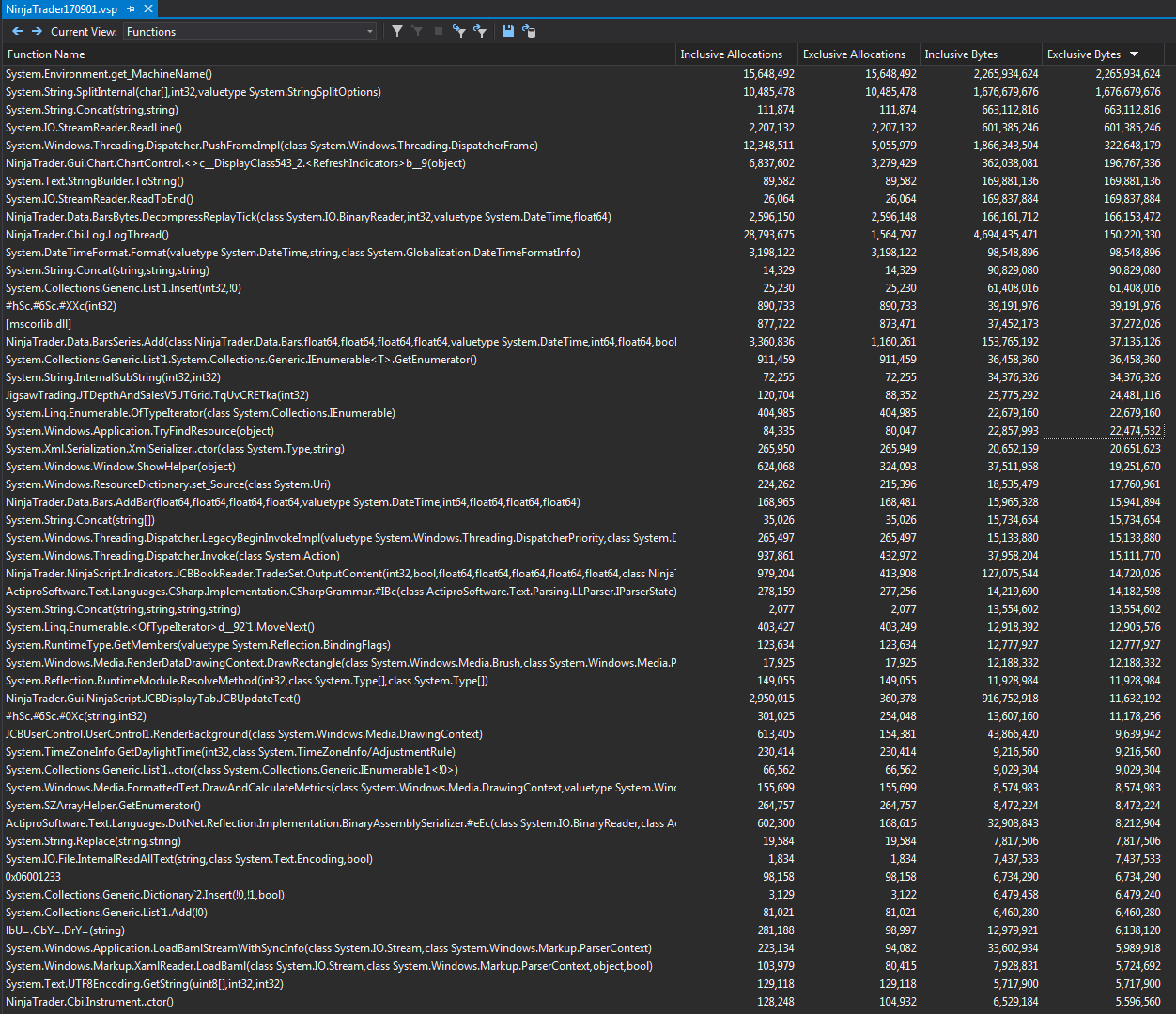Select NinjaTrader.Cbi.Log.LogThread() row

(583, 235)
